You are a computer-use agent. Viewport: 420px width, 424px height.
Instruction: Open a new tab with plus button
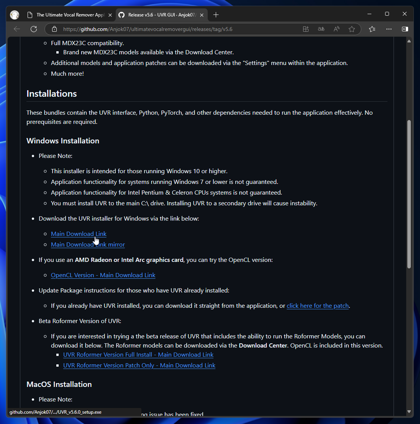coord(216,15)
